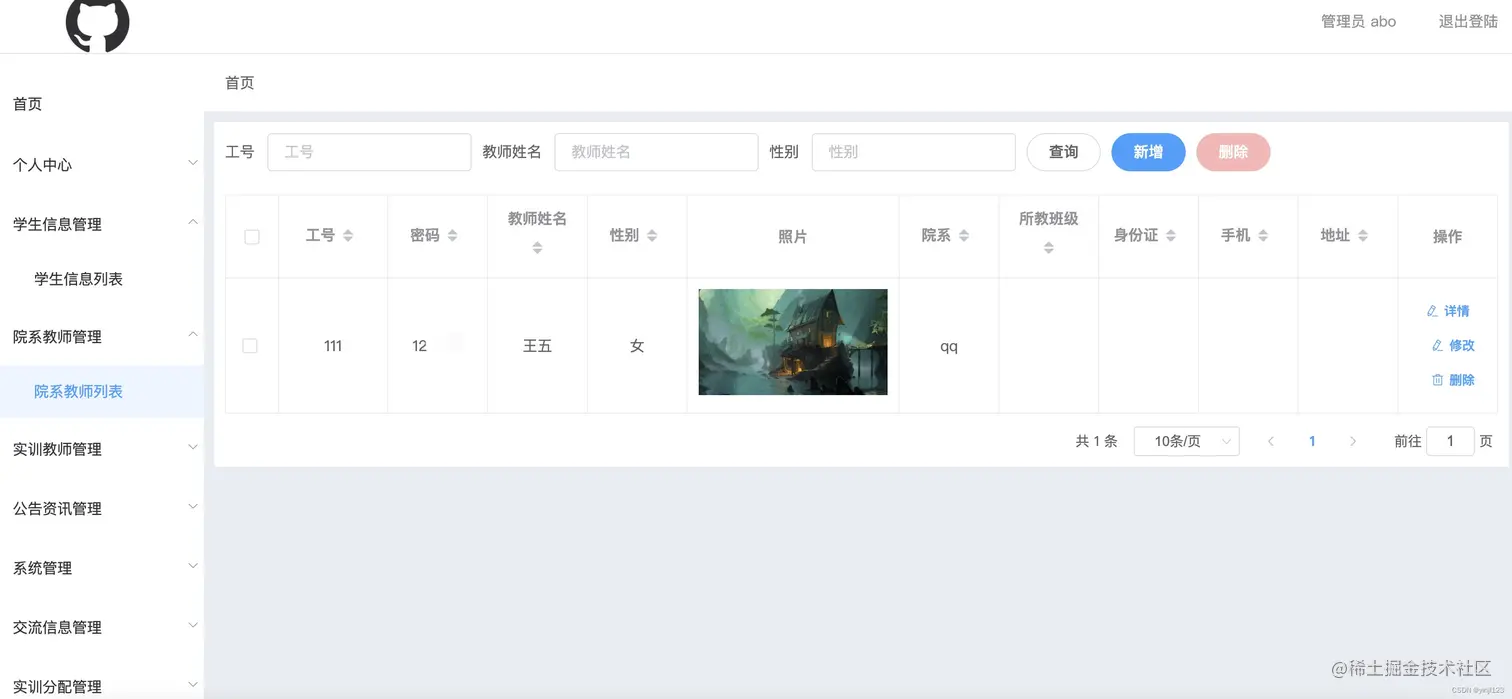The image size is (1512, 699).
Task: Focus the 性别 search field
Action: coord(913,152)
